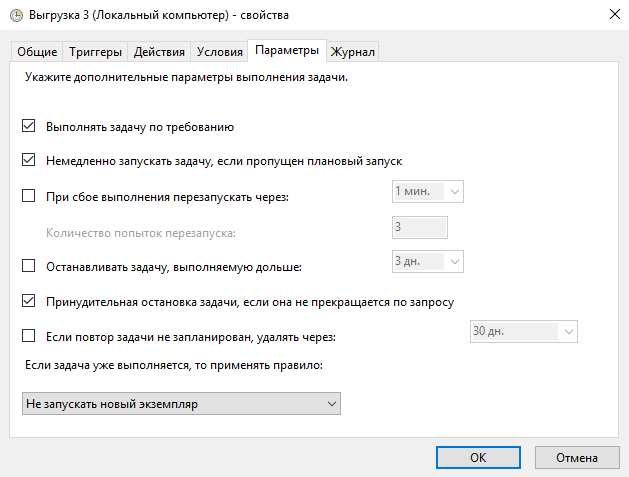Close the Выгрузка 3 properties window
Screen dimensions: 629x477
coord(611,14)
